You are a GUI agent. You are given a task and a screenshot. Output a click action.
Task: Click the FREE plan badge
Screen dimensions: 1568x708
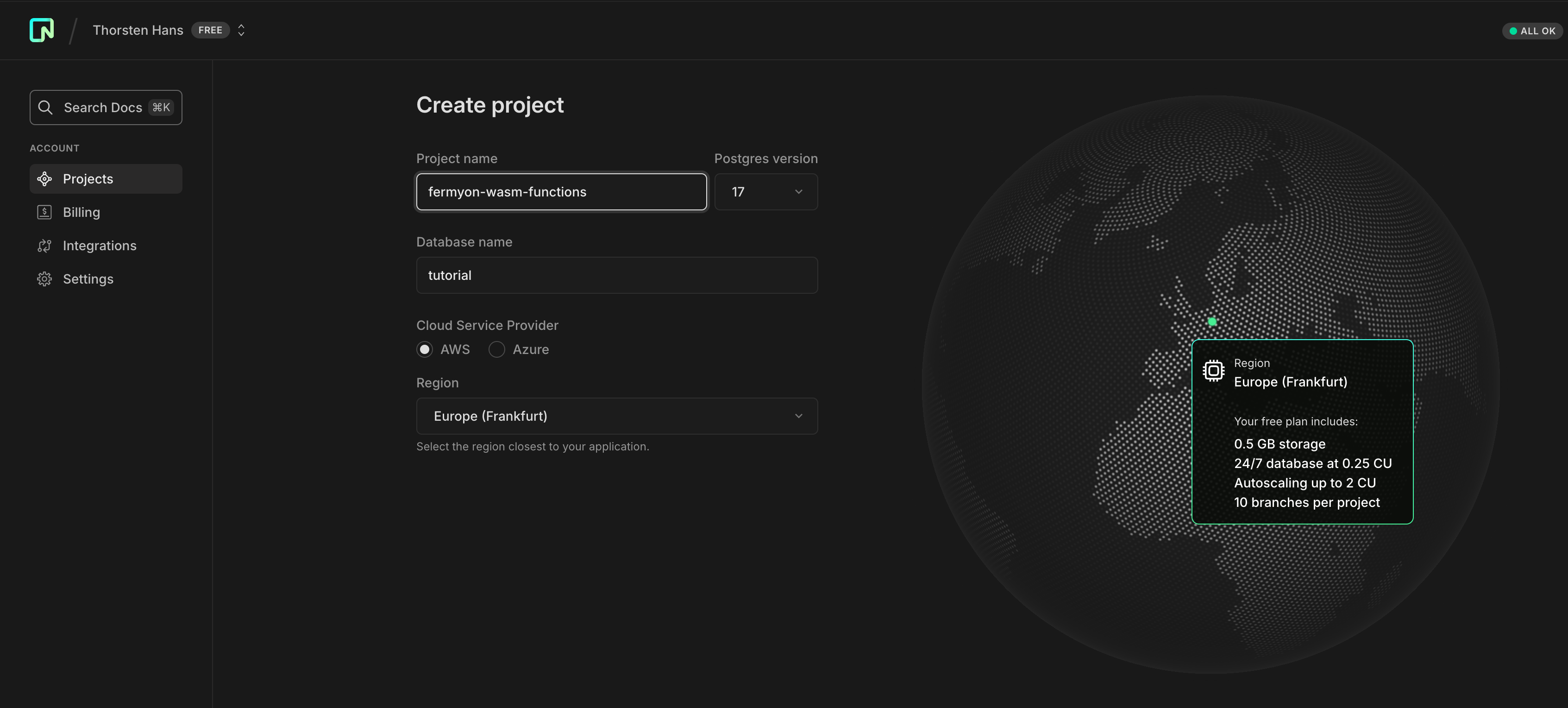coord(210,30)
